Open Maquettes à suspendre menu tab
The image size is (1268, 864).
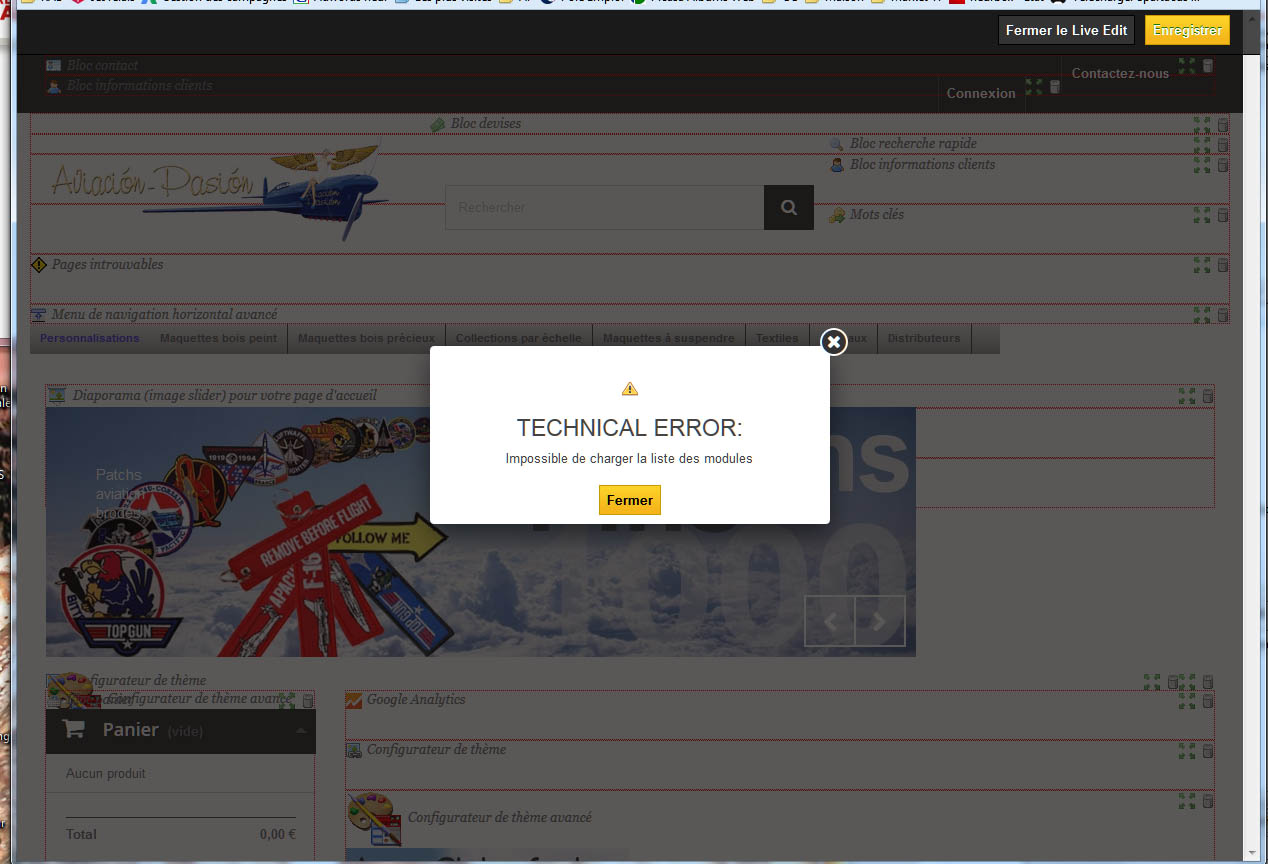click(x=668, y=338)
